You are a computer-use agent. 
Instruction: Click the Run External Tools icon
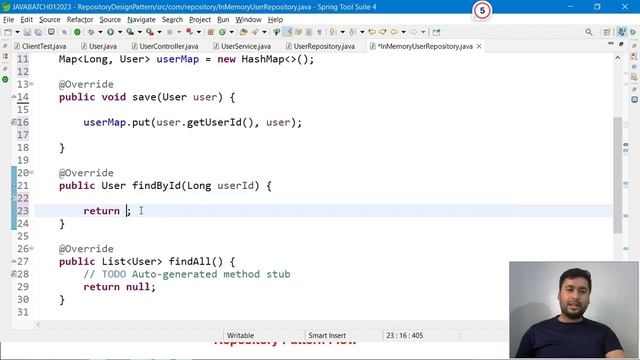point(150,32)
